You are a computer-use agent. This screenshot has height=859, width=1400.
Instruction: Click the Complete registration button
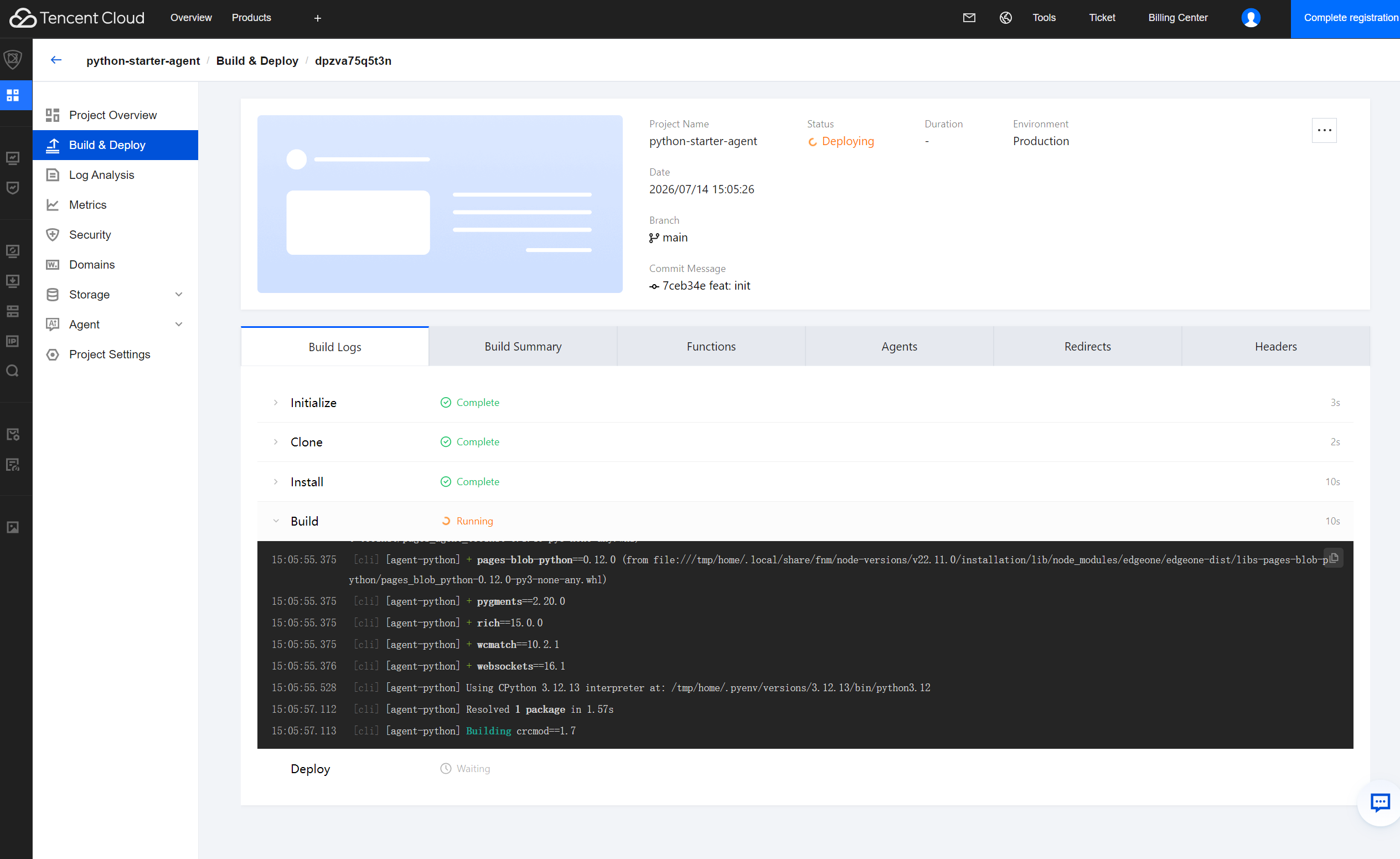coord(1345,19)
